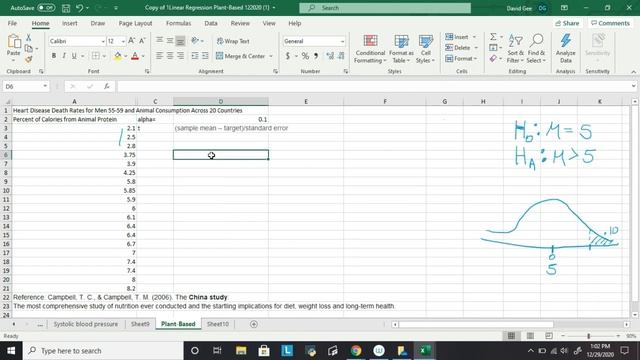Open the Windows Start menu
Viewport: 640px width, 360px height.
(x=11, y=351)
